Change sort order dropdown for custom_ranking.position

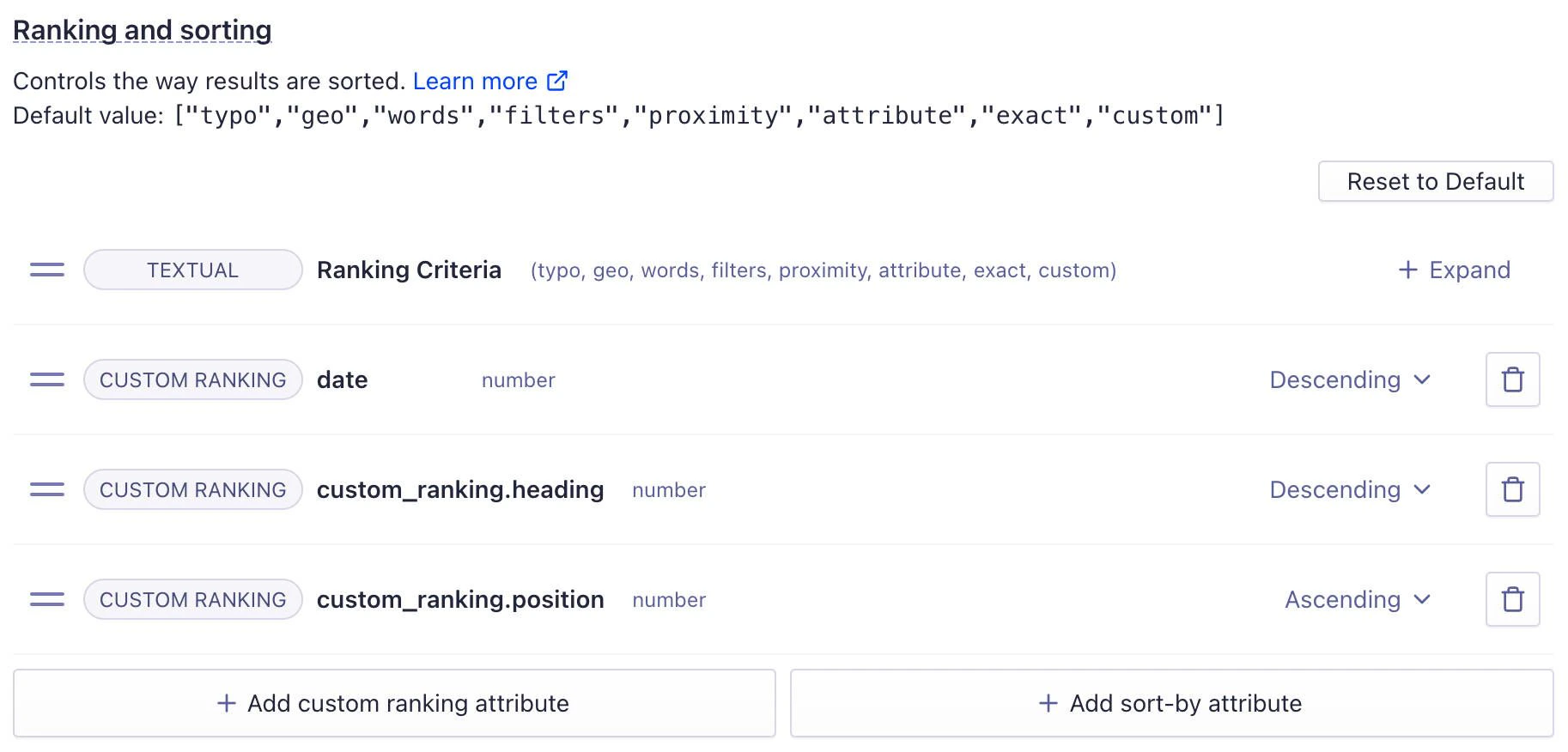click(x=1357, y=599)
